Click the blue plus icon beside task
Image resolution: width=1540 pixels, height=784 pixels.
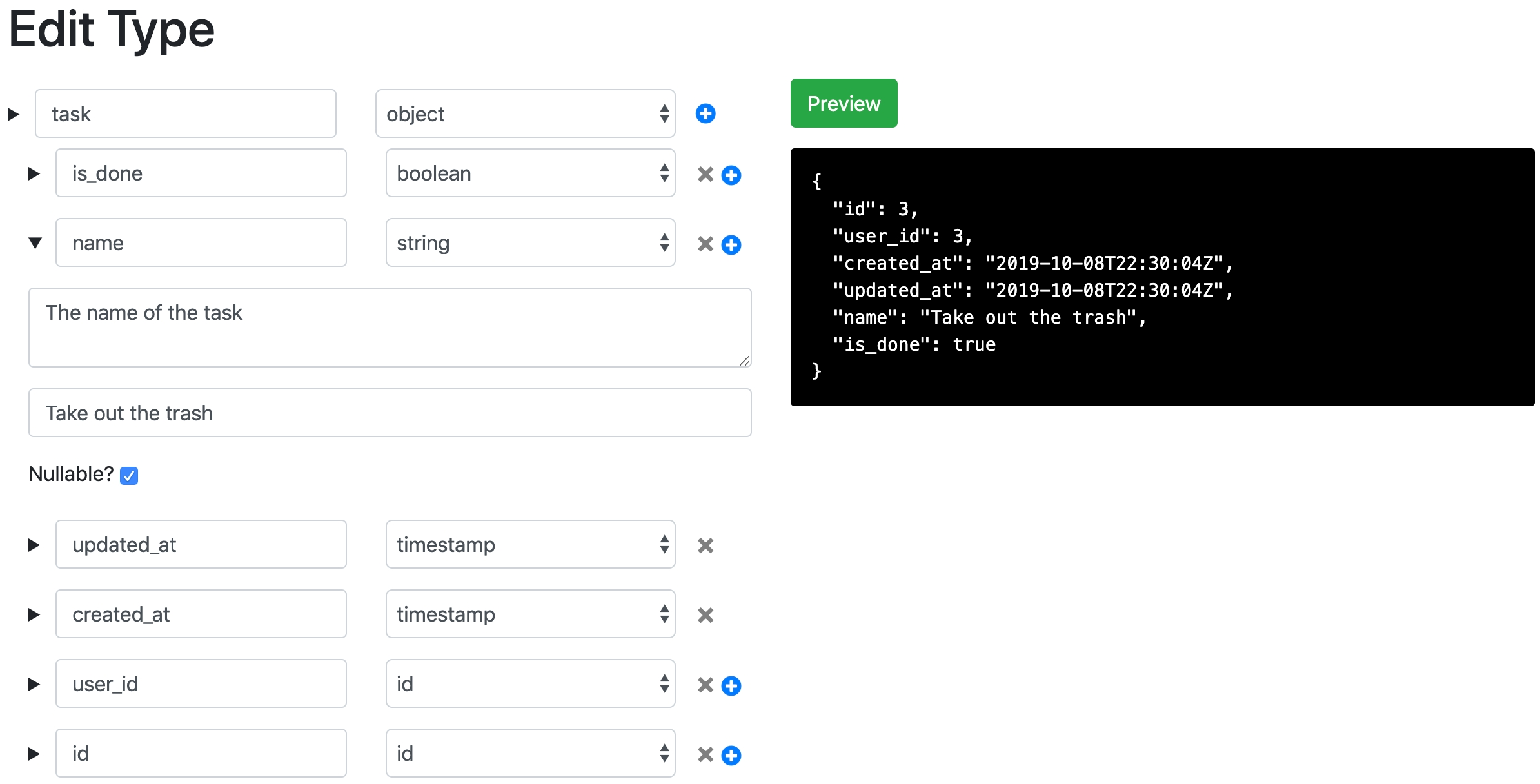pyautogui.click(x=705, y=114)
